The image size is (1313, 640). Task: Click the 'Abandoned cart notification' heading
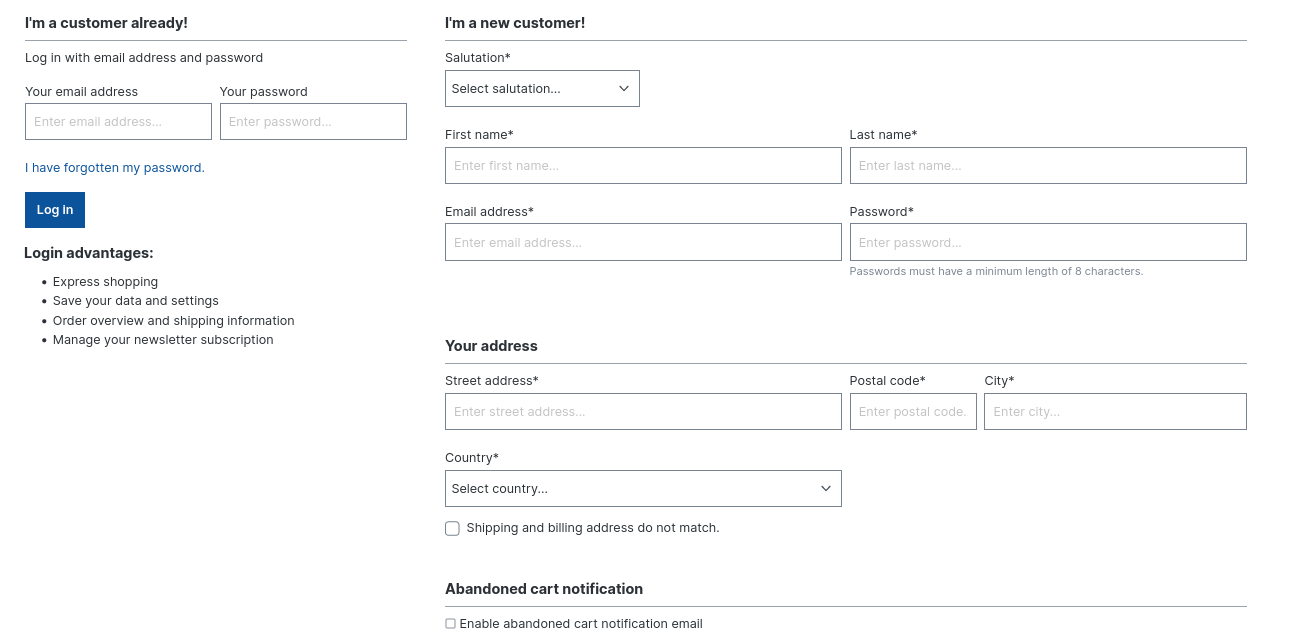click(x=544, y=588)
